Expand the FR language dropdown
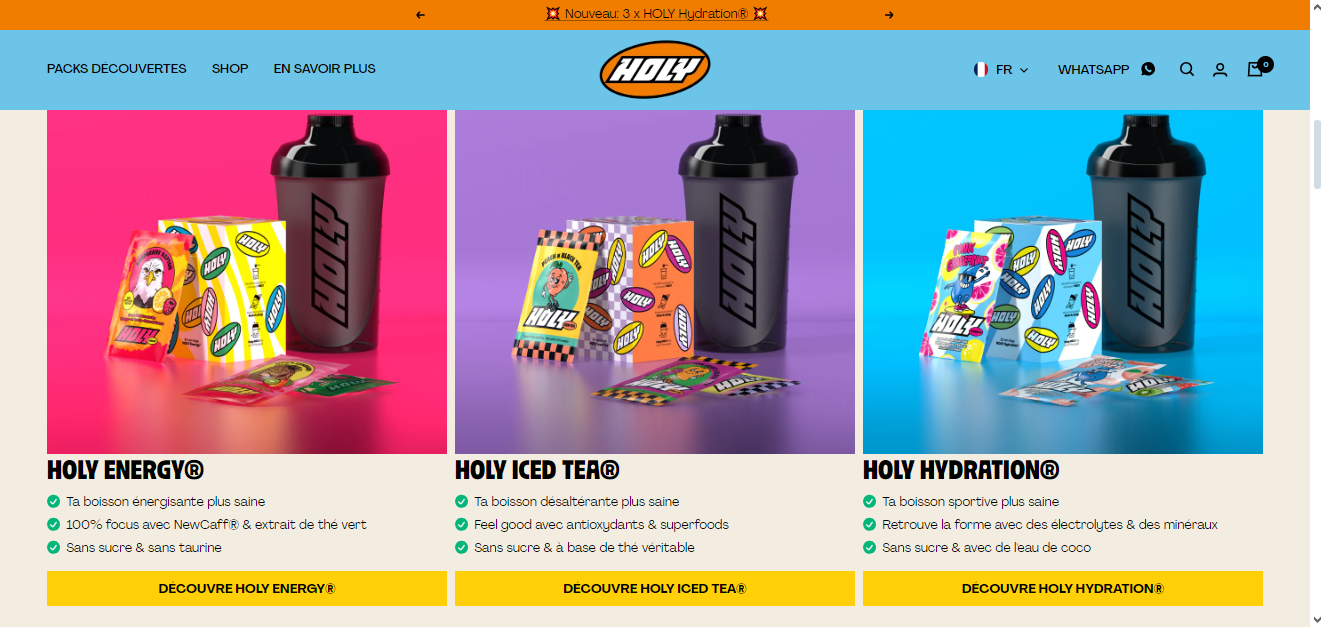The height and width of the screenshot is (627, 1325). pyautogui.click(x=1001, y=70)
